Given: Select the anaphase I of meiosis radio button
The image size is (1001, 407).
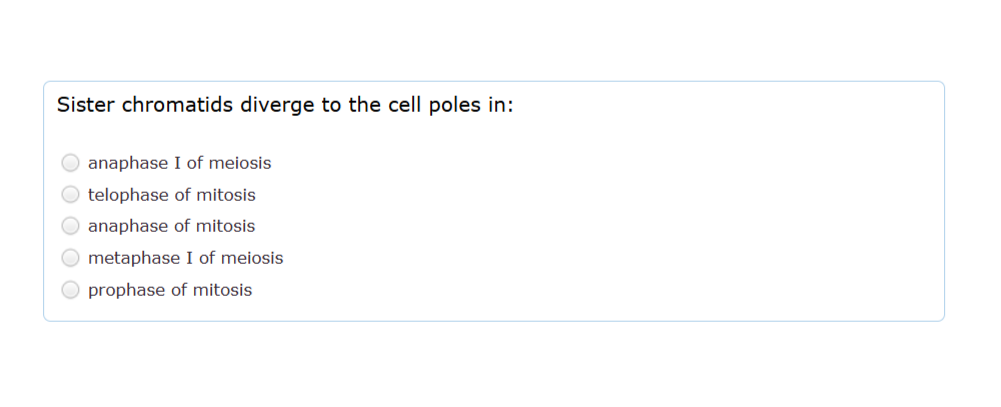Looking at the screenshot, I should tap(70, 163).
